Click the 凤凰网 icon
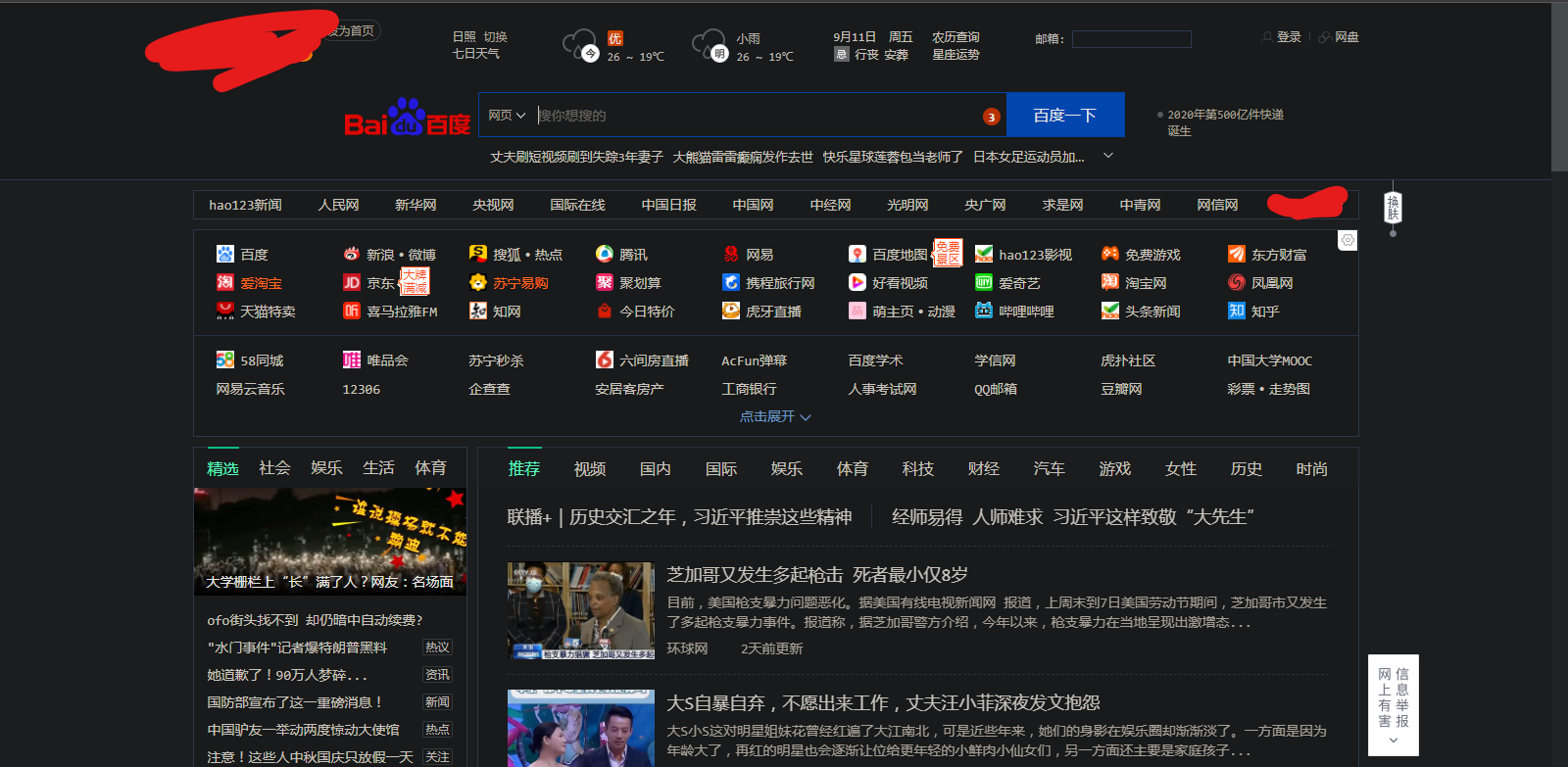The image size is (1568, 767). [1237, 282]
